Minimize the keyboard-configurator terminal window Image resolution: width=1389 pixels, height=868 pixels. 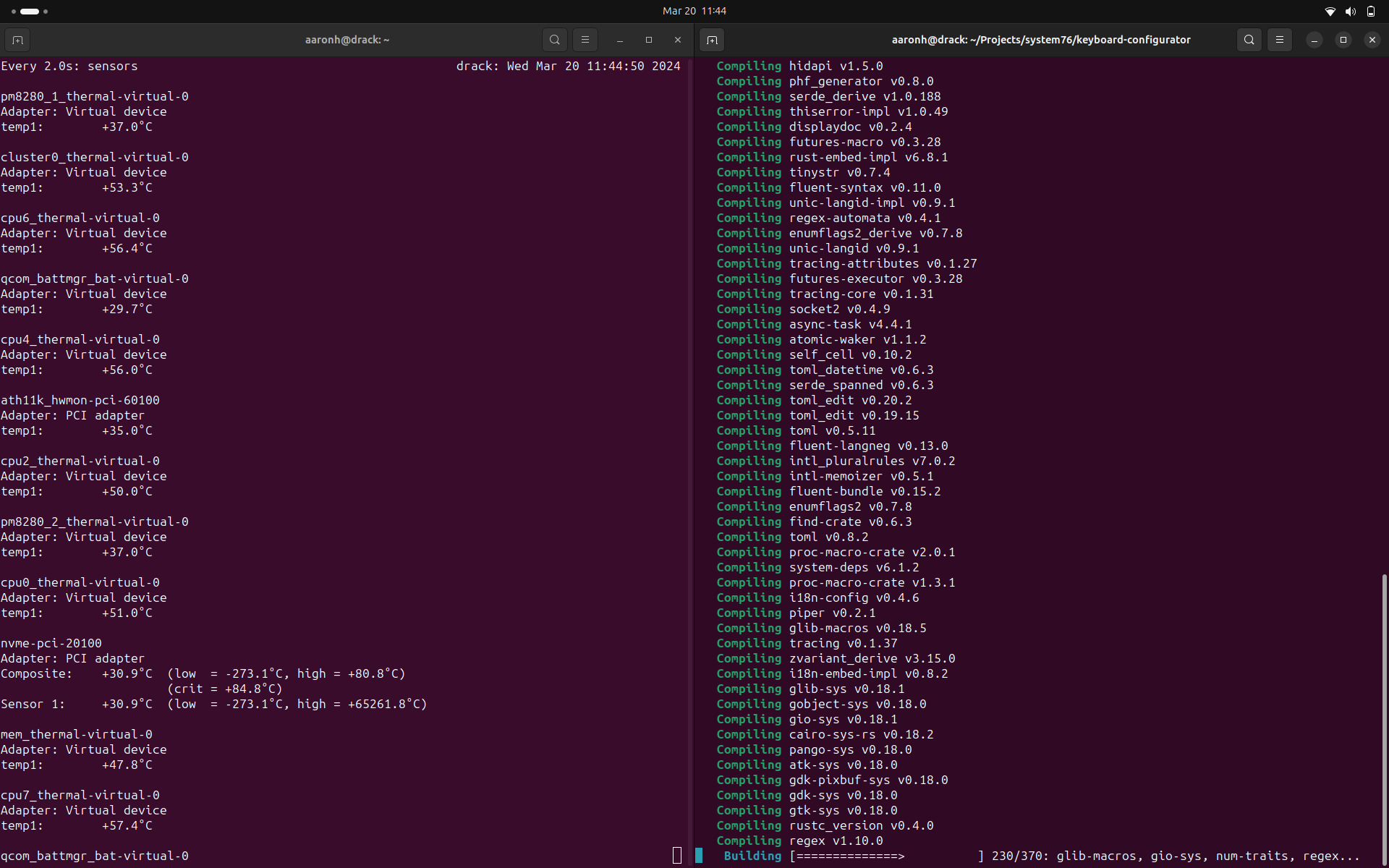point(1314,40)
